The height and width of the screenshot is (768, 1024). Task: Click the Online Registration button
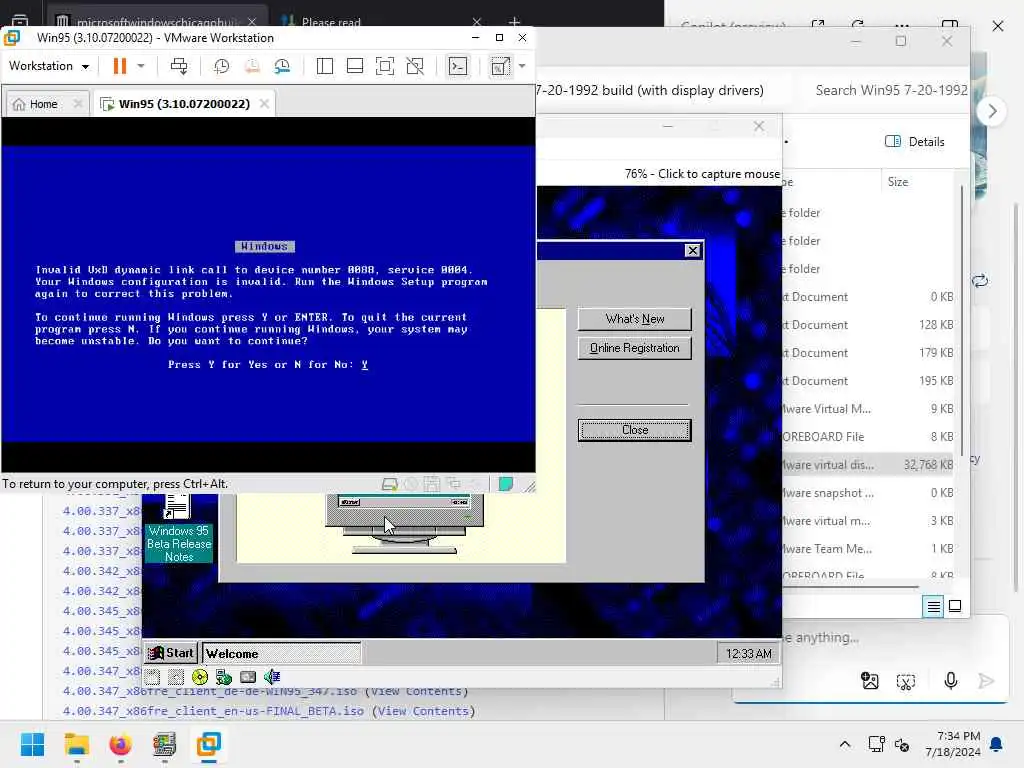pyautogui.click(x=635, y=348)
